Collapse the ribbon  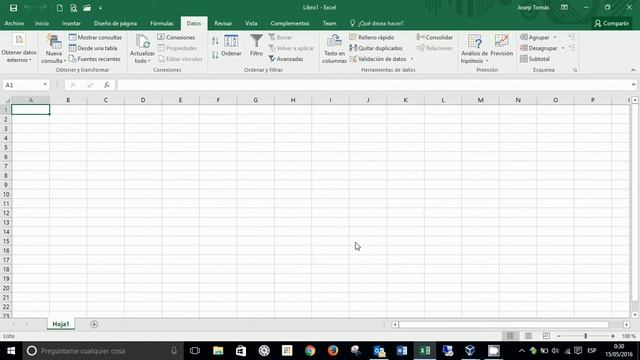click(x=633, y=70)
